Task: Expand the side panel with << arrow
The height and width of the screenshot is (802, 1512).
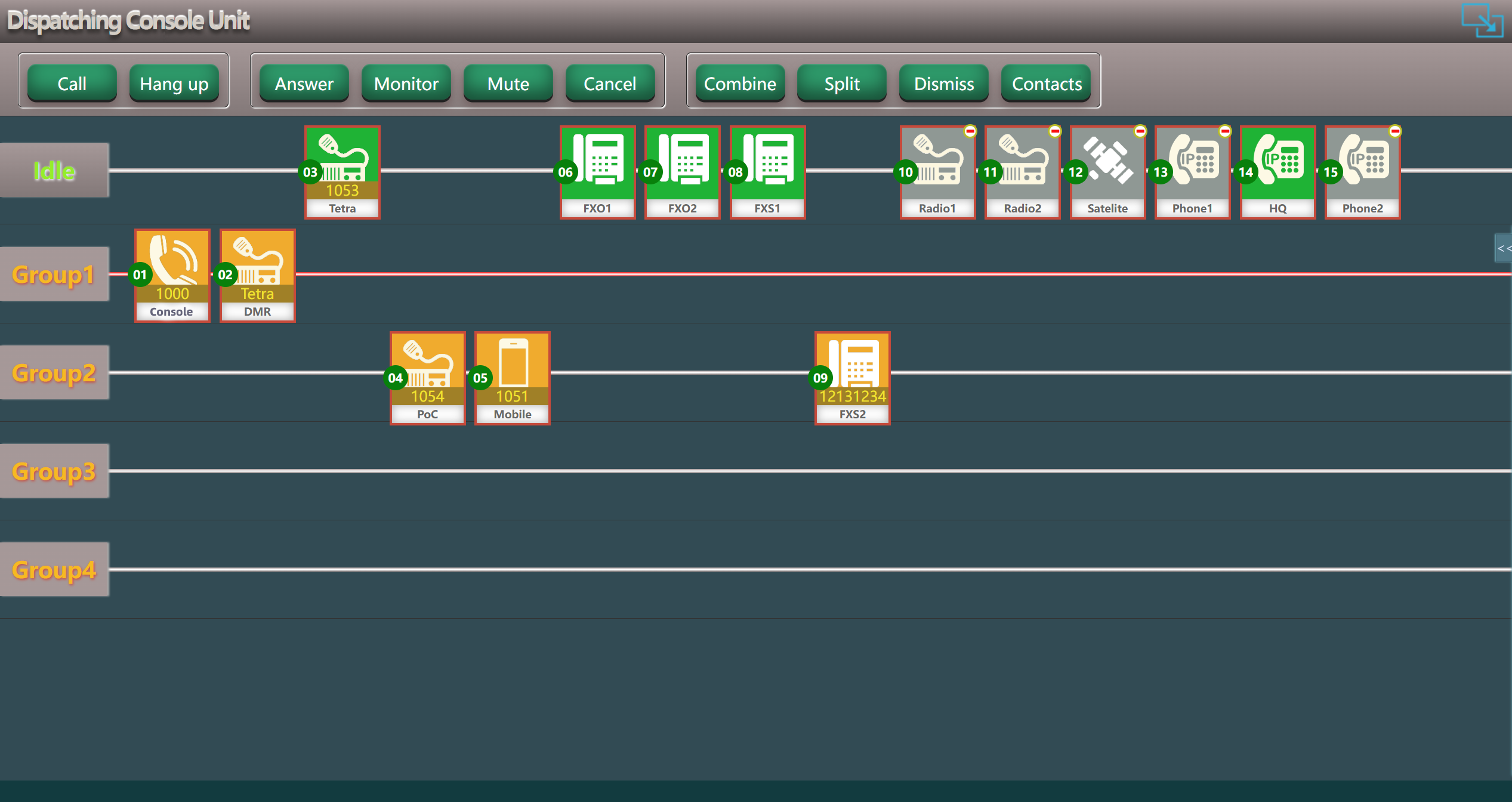Action: pos(1504,248)
